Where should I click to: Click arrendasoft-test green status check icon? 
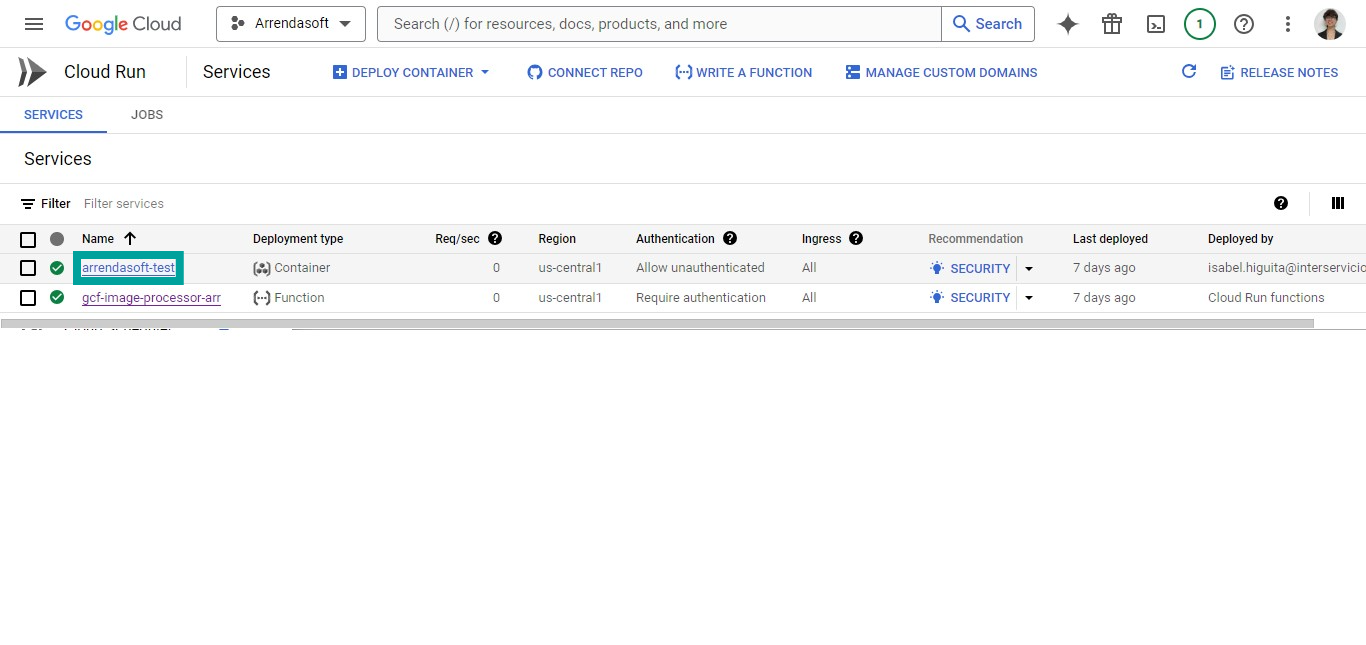tap(57, 268)
